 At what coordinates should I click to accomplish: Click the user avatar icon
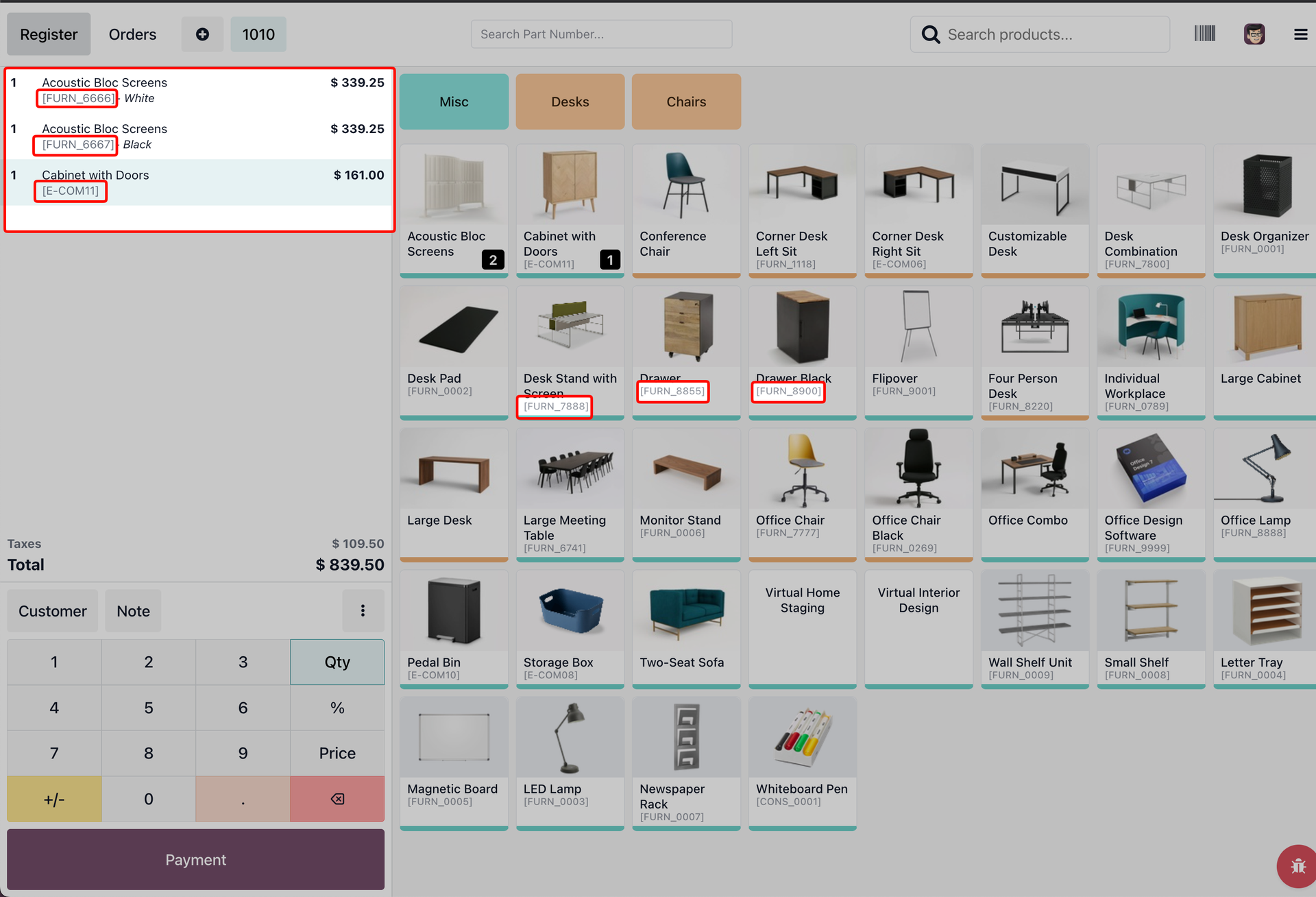pos(1254,34)
